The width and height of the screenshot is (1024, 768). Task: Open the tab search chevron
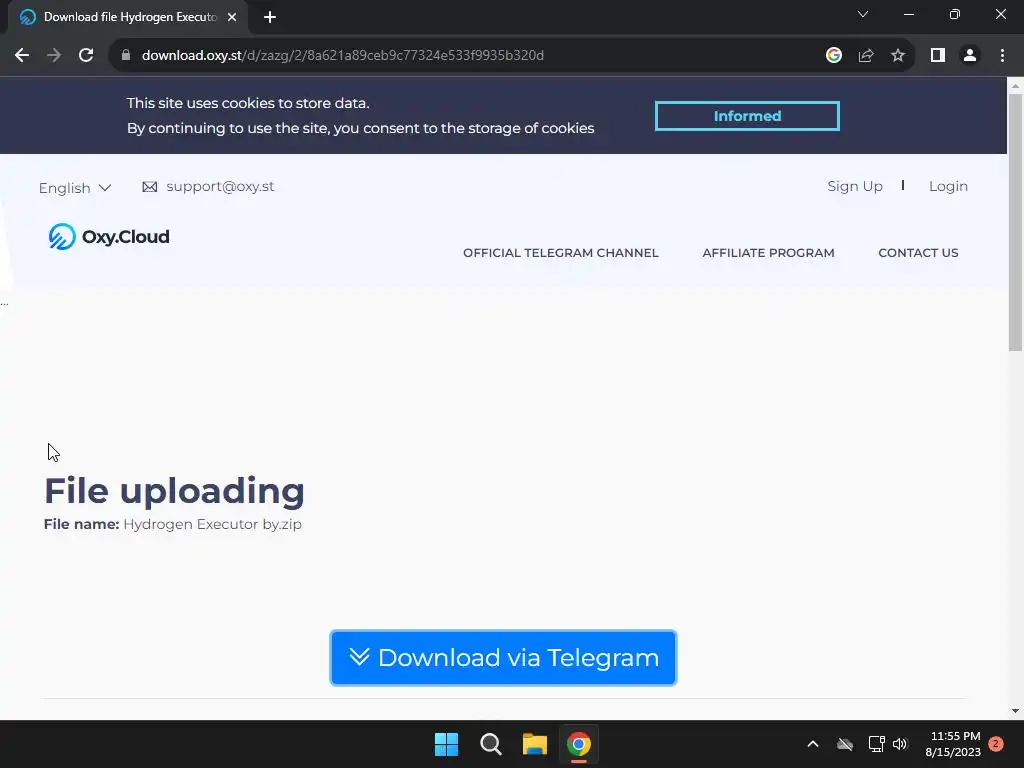coord(863,14)
